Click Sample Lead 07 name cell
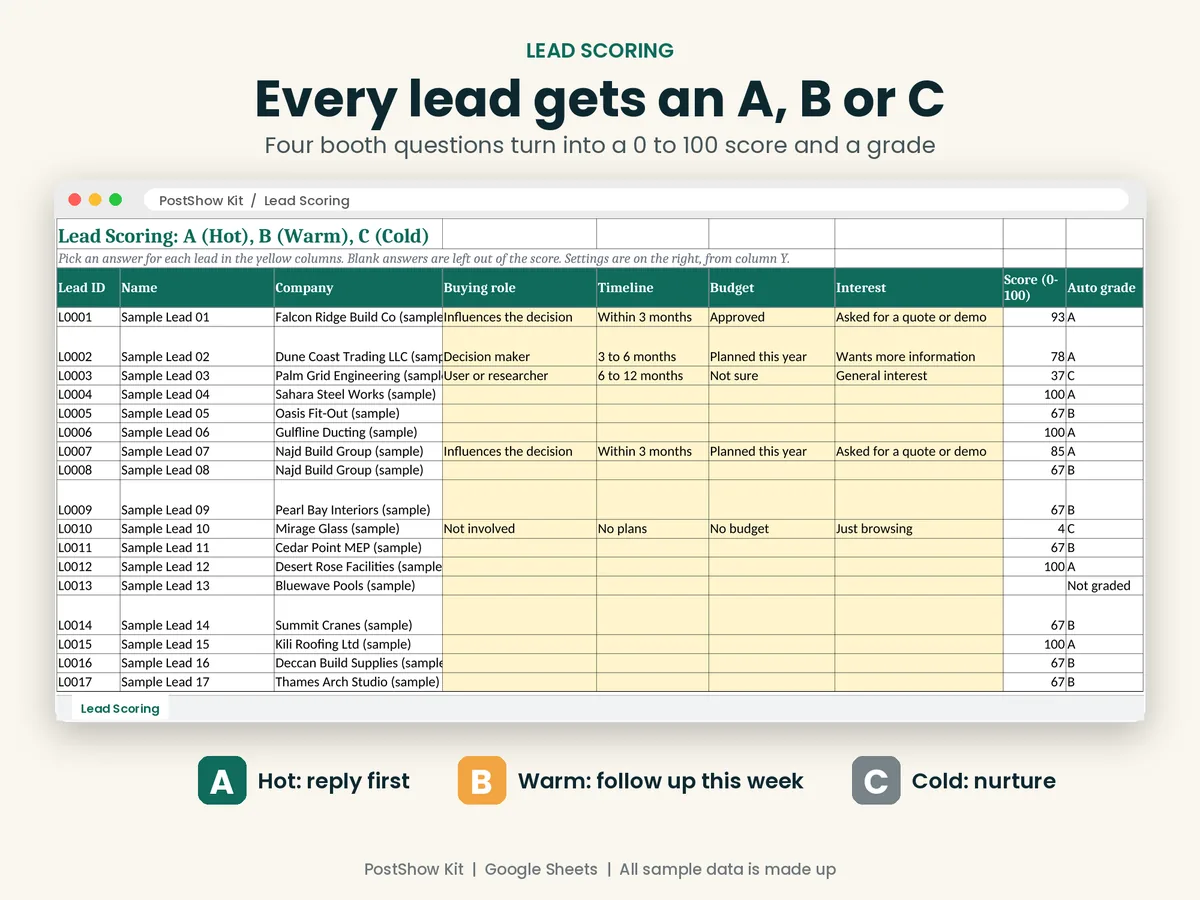The image size is (1200, 900). (x=196, y=452)
